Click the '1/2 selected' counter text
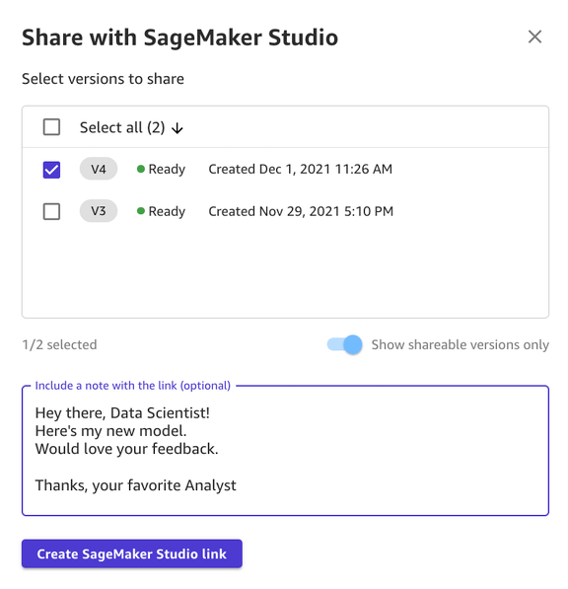568x589 pixels. click(60, 344)
